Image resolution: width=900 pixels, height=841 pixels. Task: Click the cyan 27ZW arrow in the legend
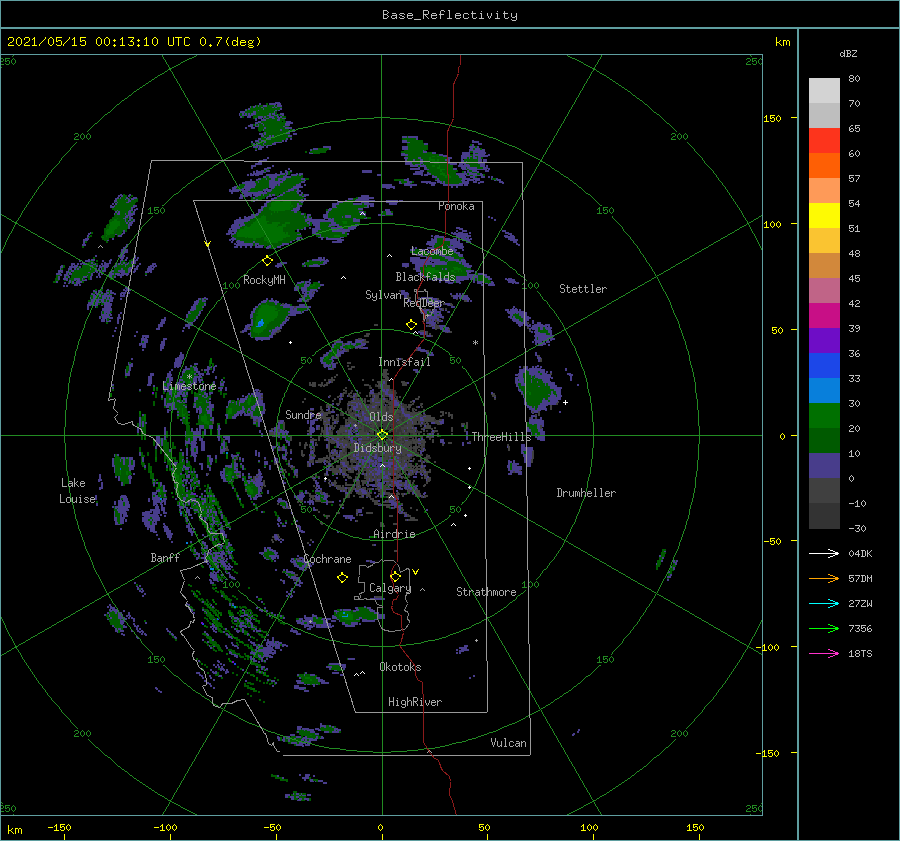pos(824,603)
